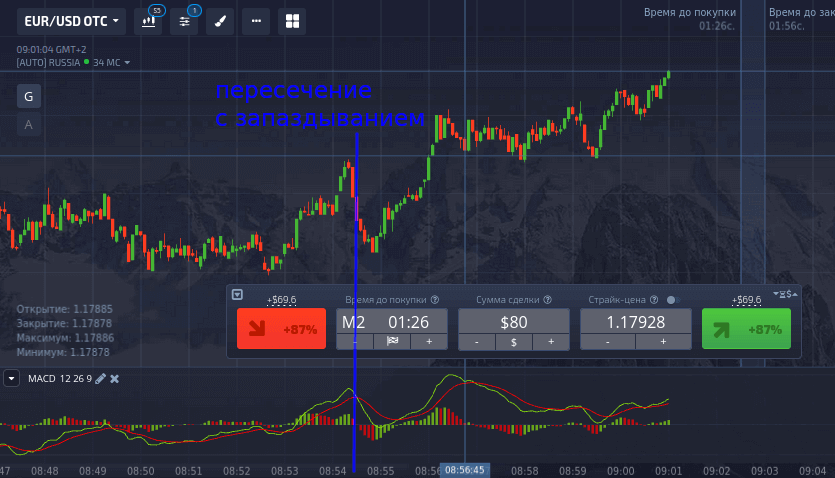Expand the Russia server ping dropdown
This screenshot has width=835, height=478.
point(127,62)
